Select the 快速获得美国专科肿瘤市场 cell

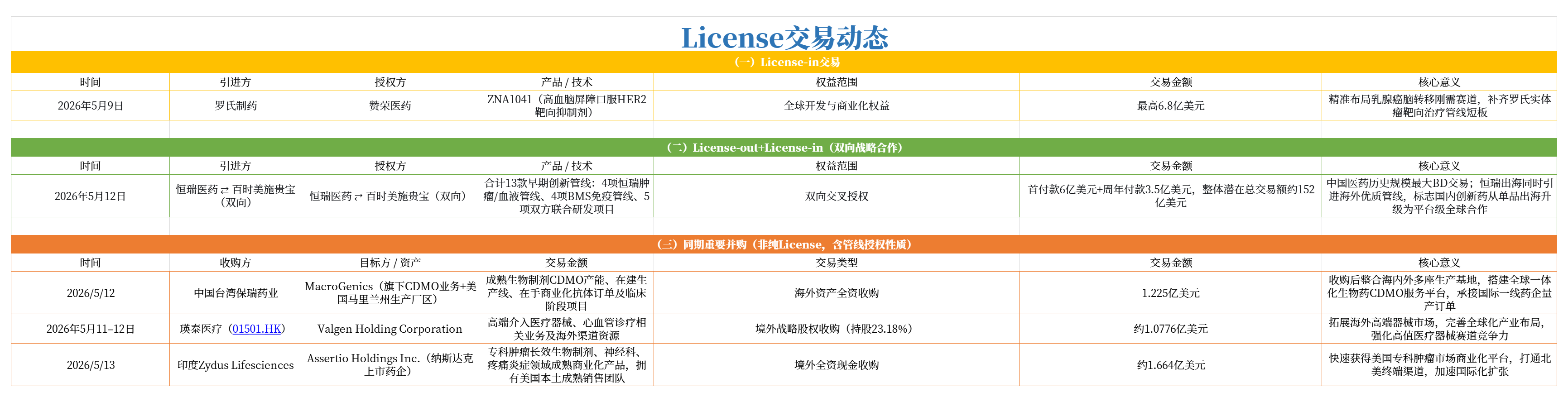[x=1439, y=365]
